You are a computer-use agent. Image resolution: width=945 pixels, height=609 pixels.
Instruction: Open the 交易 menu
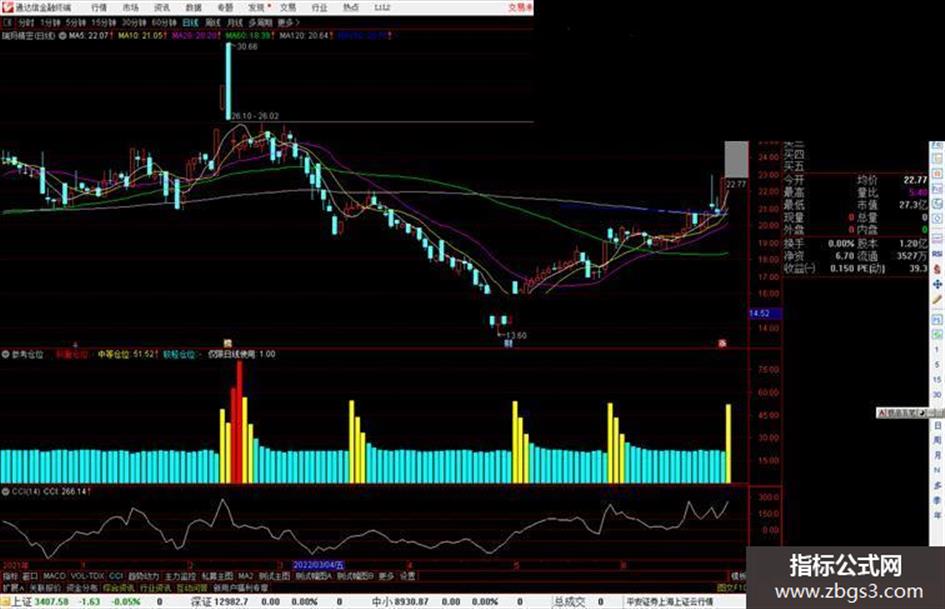[x=287, y=8]
